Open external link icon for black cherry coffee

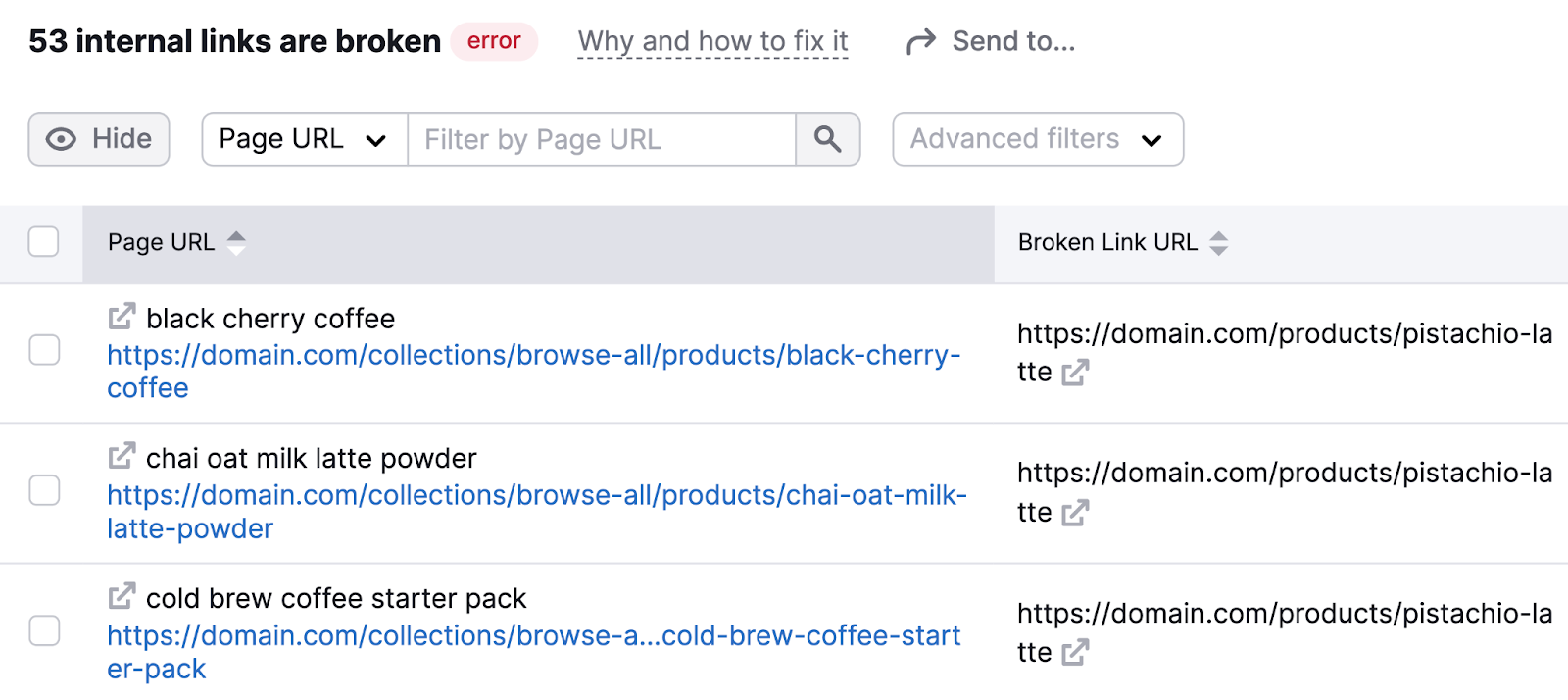pyautogui.click(x=121, y=316)
